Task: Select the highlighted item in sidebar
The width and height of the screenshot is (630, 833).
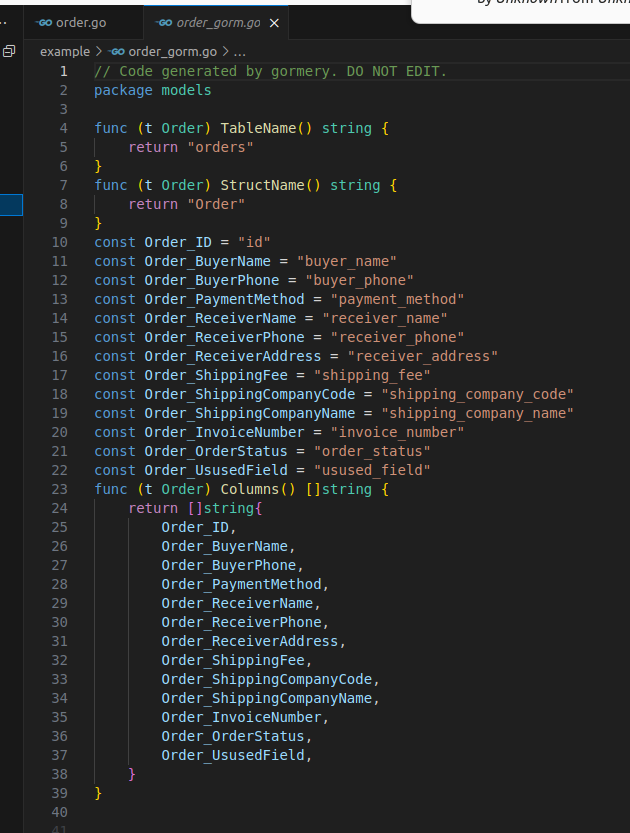Action: pos(11,205)
